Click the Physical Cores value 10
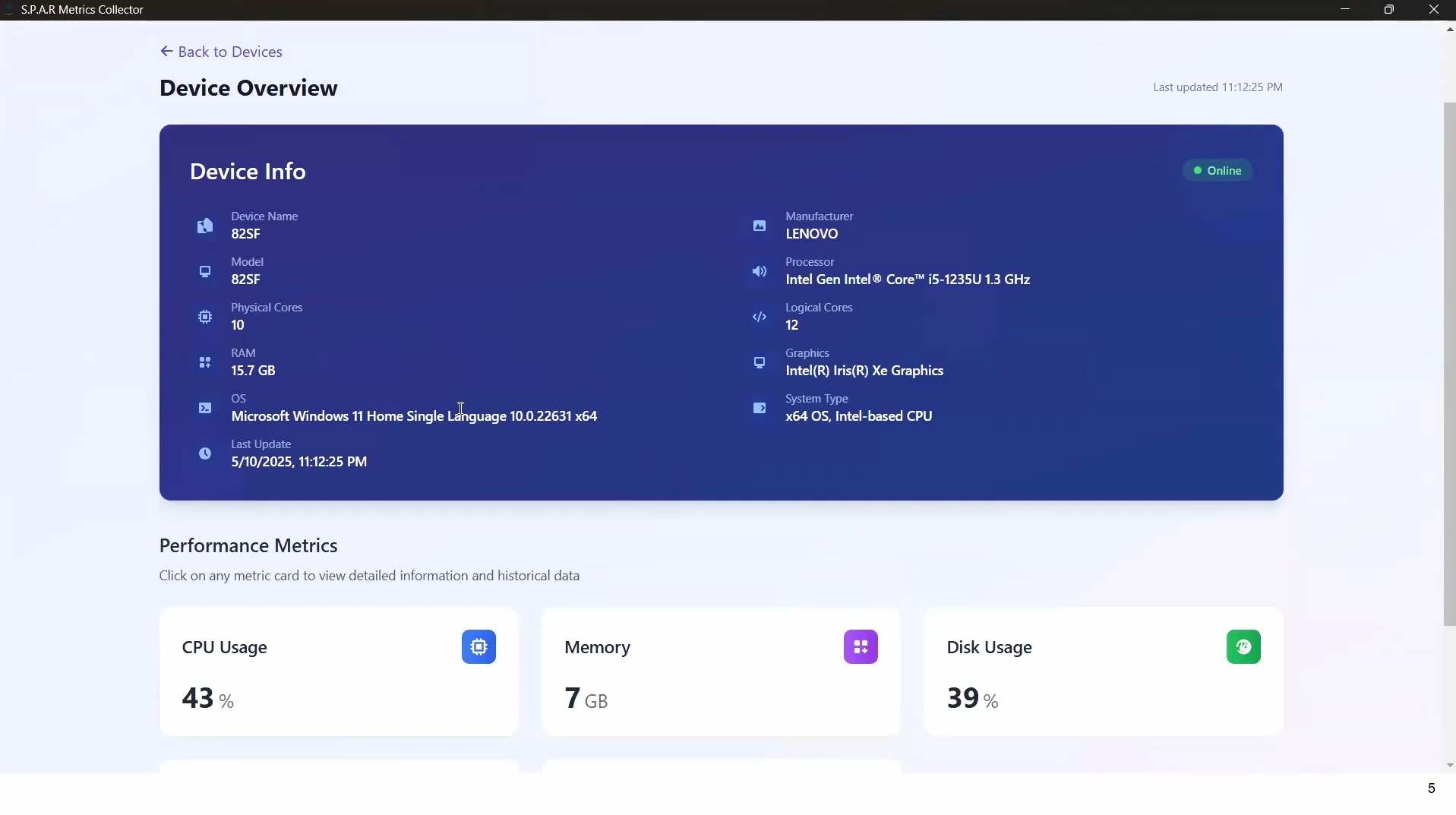 click(x=237, y=325)
